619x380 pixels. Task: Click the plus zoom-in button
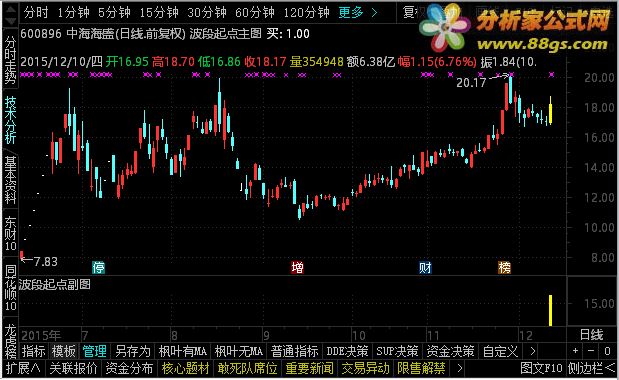(576, 351)
